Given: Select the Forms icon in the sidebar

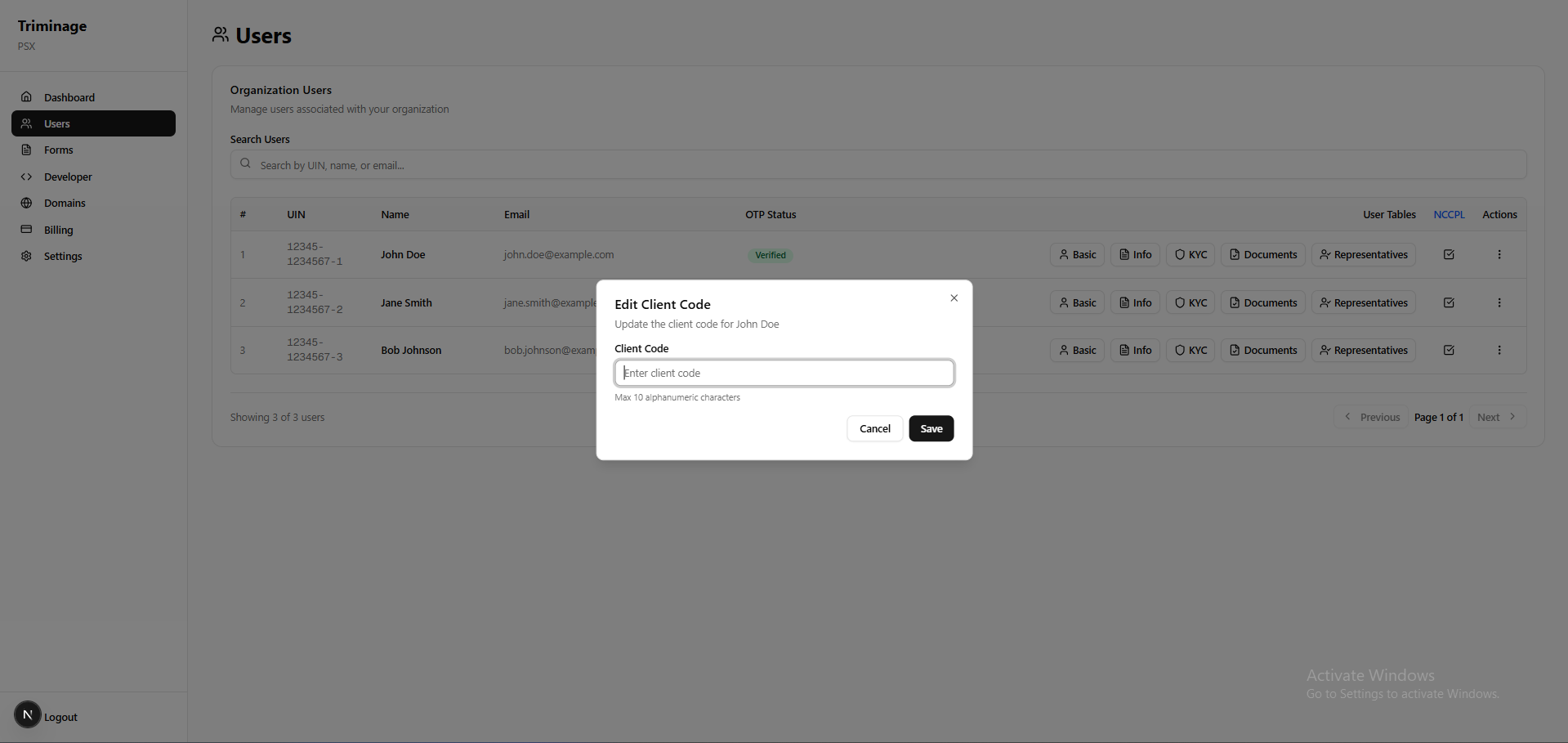Looking at the screenshot, I should 27,150.
